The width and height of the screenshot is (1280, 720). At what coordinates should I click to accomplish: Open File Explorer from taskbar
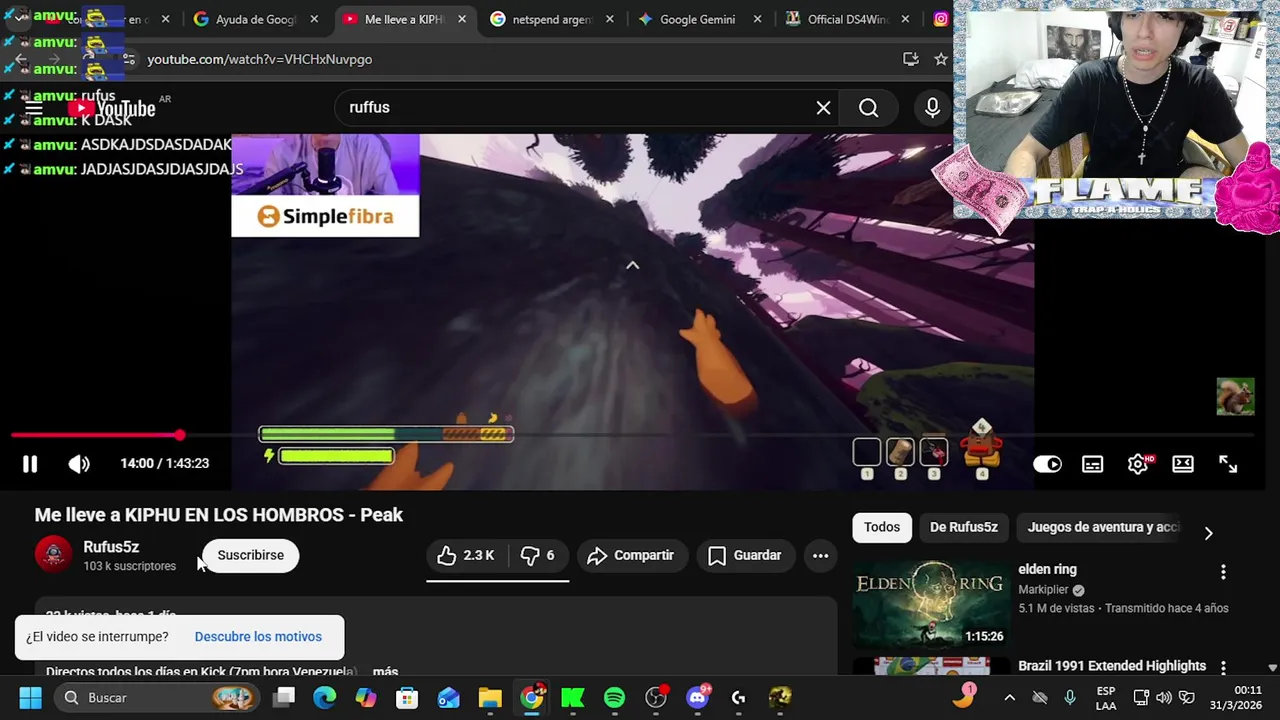(x=490, y=697)
